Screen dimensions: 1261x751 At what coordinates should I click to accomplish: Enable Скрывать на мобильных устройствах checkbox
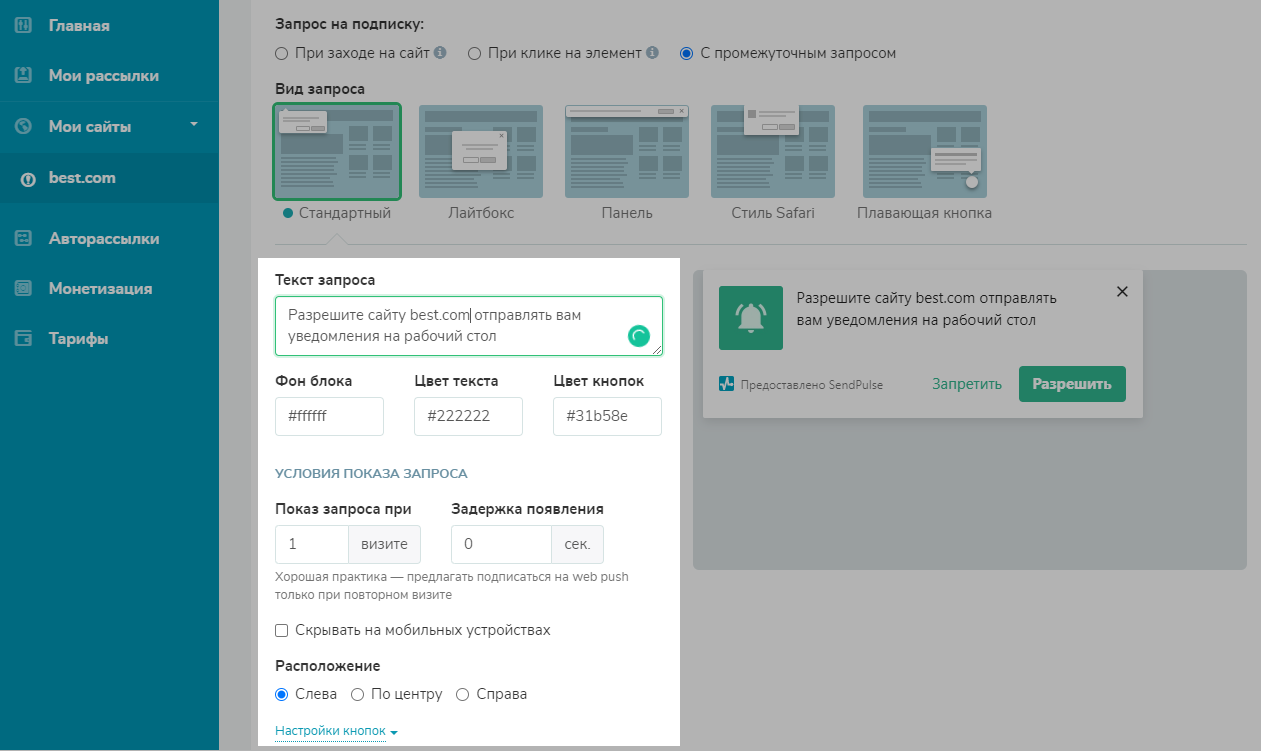click(282, 631)
